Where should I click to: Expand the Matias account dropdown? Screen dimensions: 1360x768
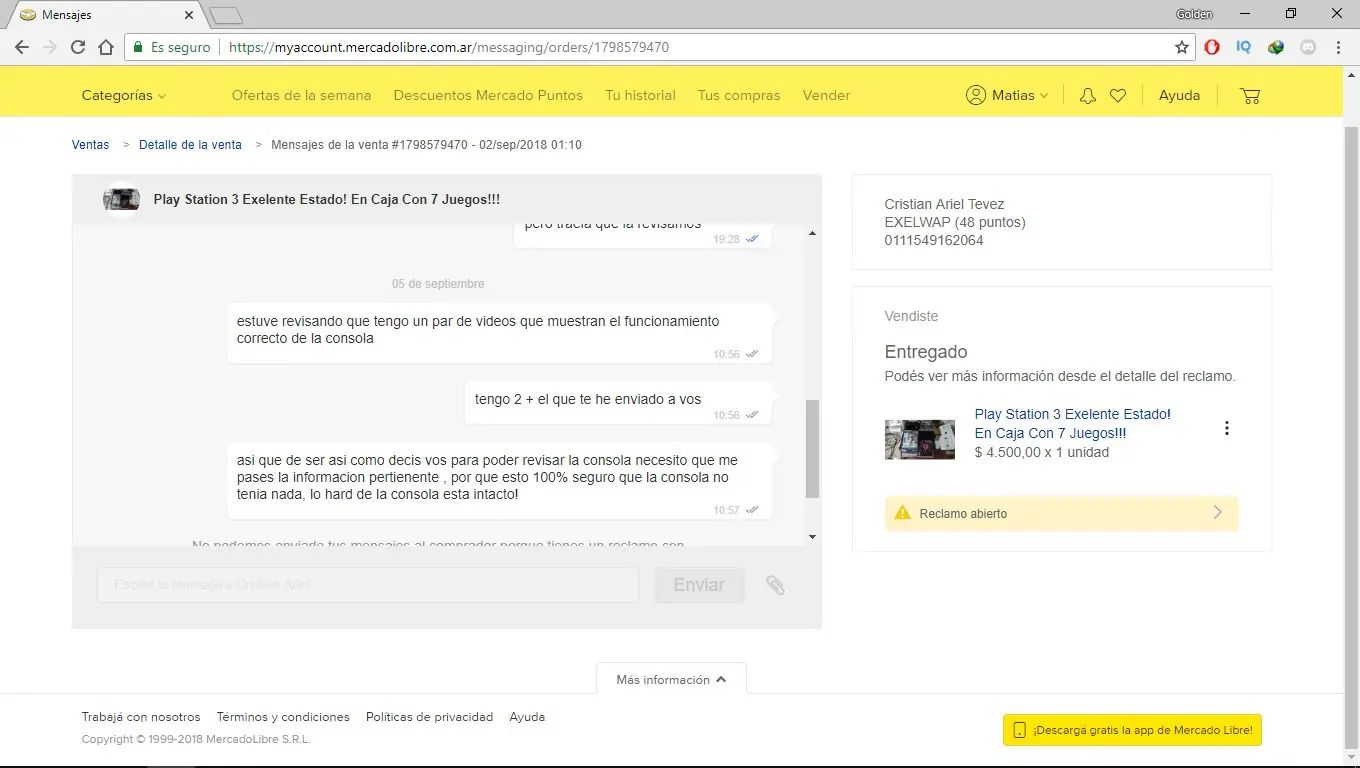tap(1021, 95)
